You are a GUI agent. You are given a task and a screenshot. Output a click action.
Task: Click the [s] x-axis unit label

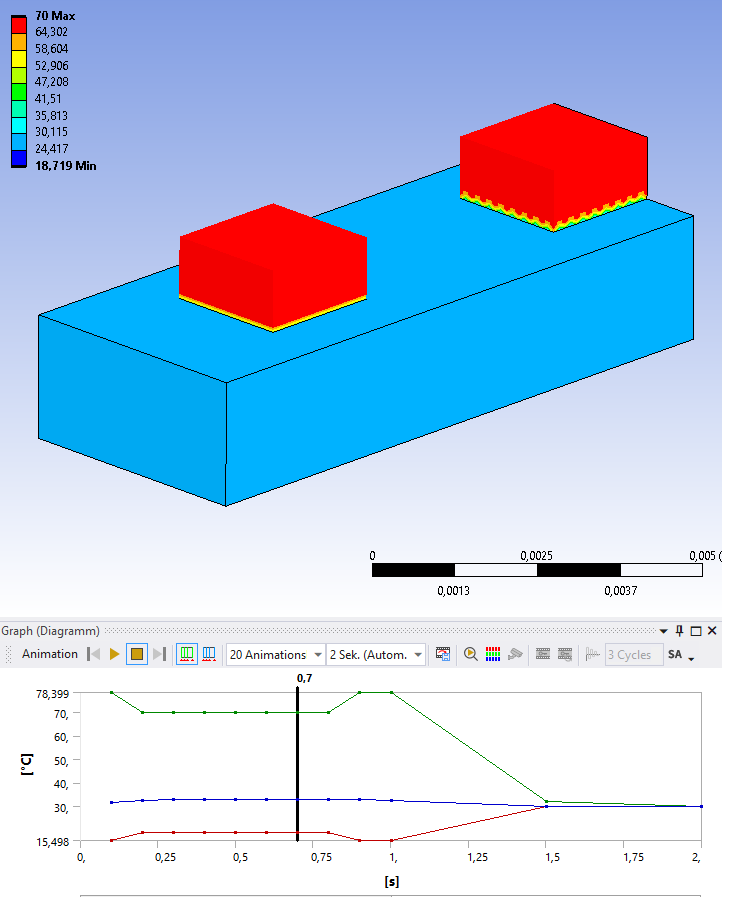point(392,882)
